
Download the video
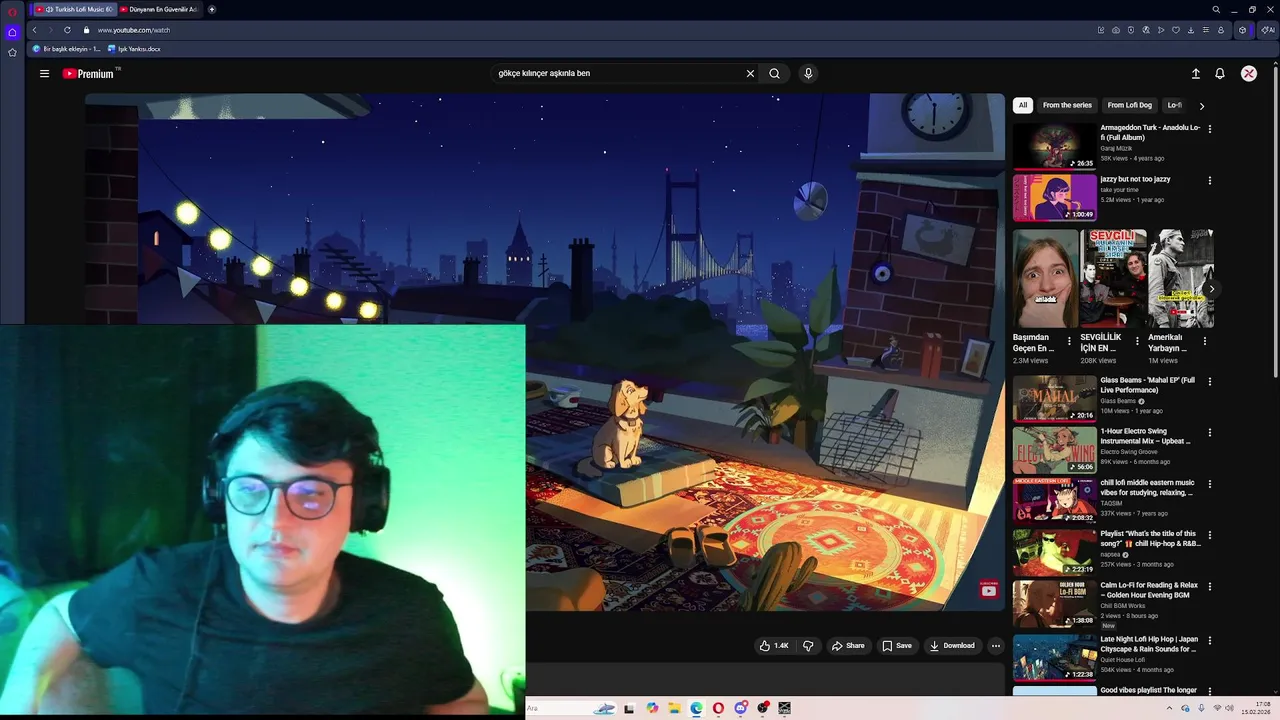pos(952,646)
